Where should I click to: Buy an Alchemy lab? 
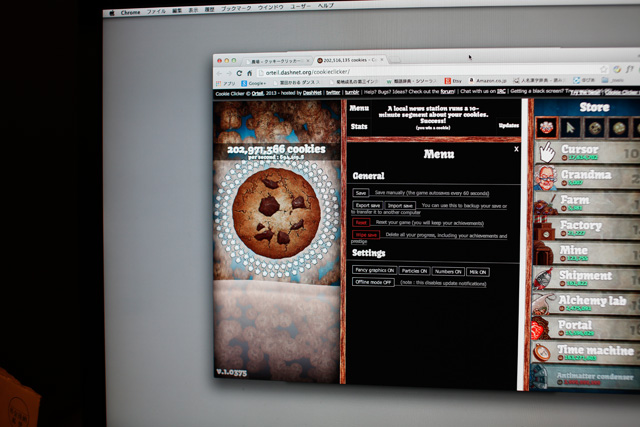point(585,304)
